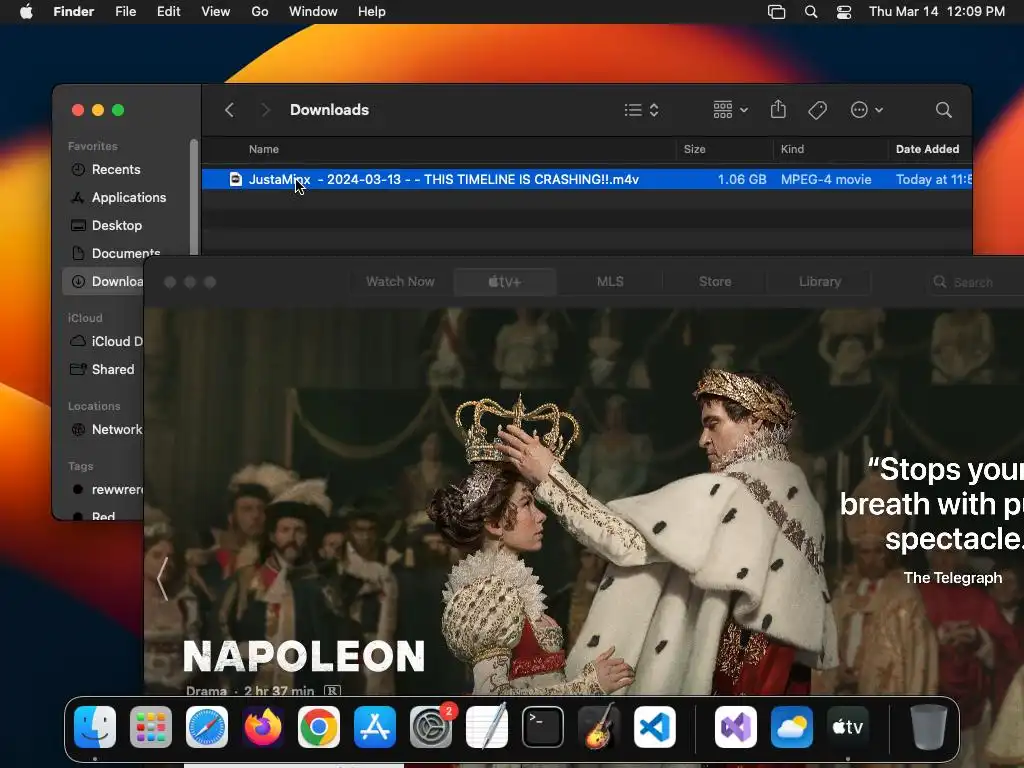Launch GarageBand from the Dock
This screenshot has width=1024, height=768.
tap(599, 727)
